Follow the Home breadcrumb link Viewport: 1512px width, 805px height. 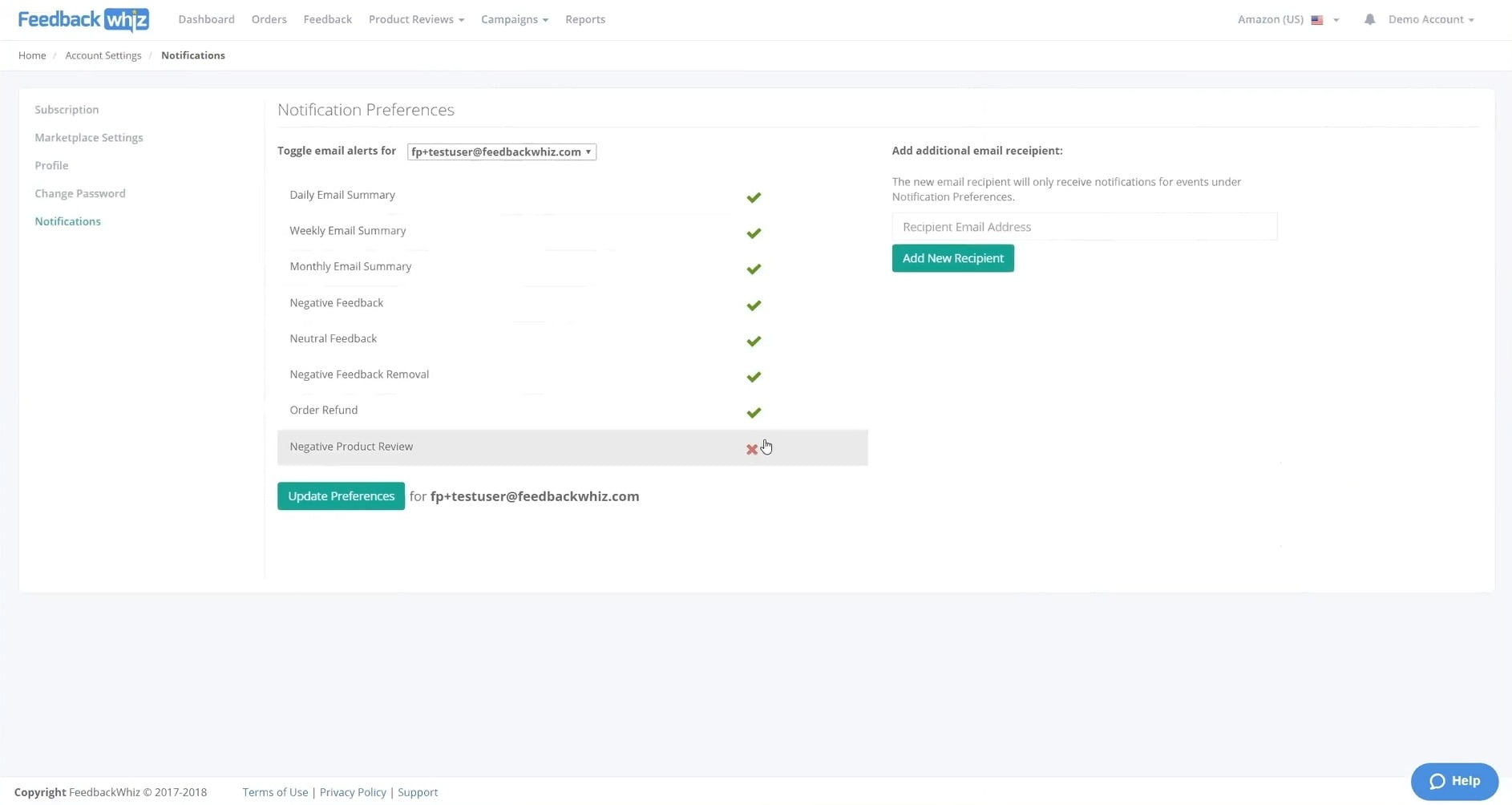pos(32,55)
